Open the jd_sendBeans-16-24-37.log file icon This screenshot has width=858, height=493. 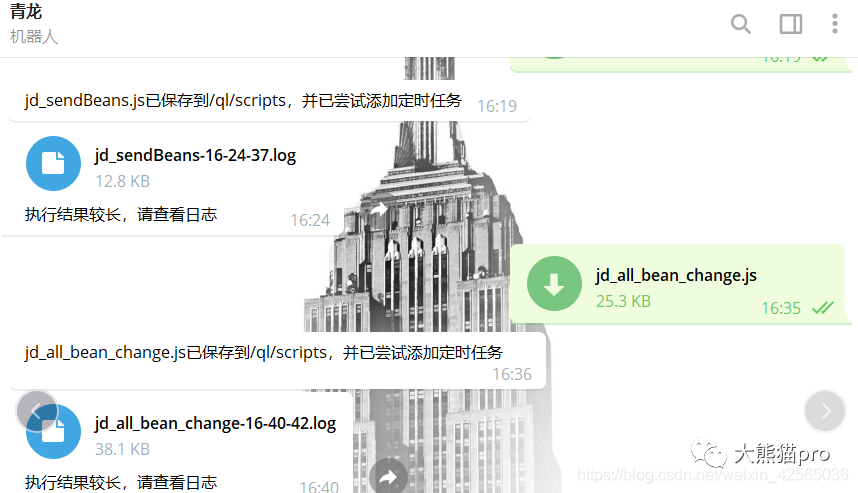[x=54, y=164]
